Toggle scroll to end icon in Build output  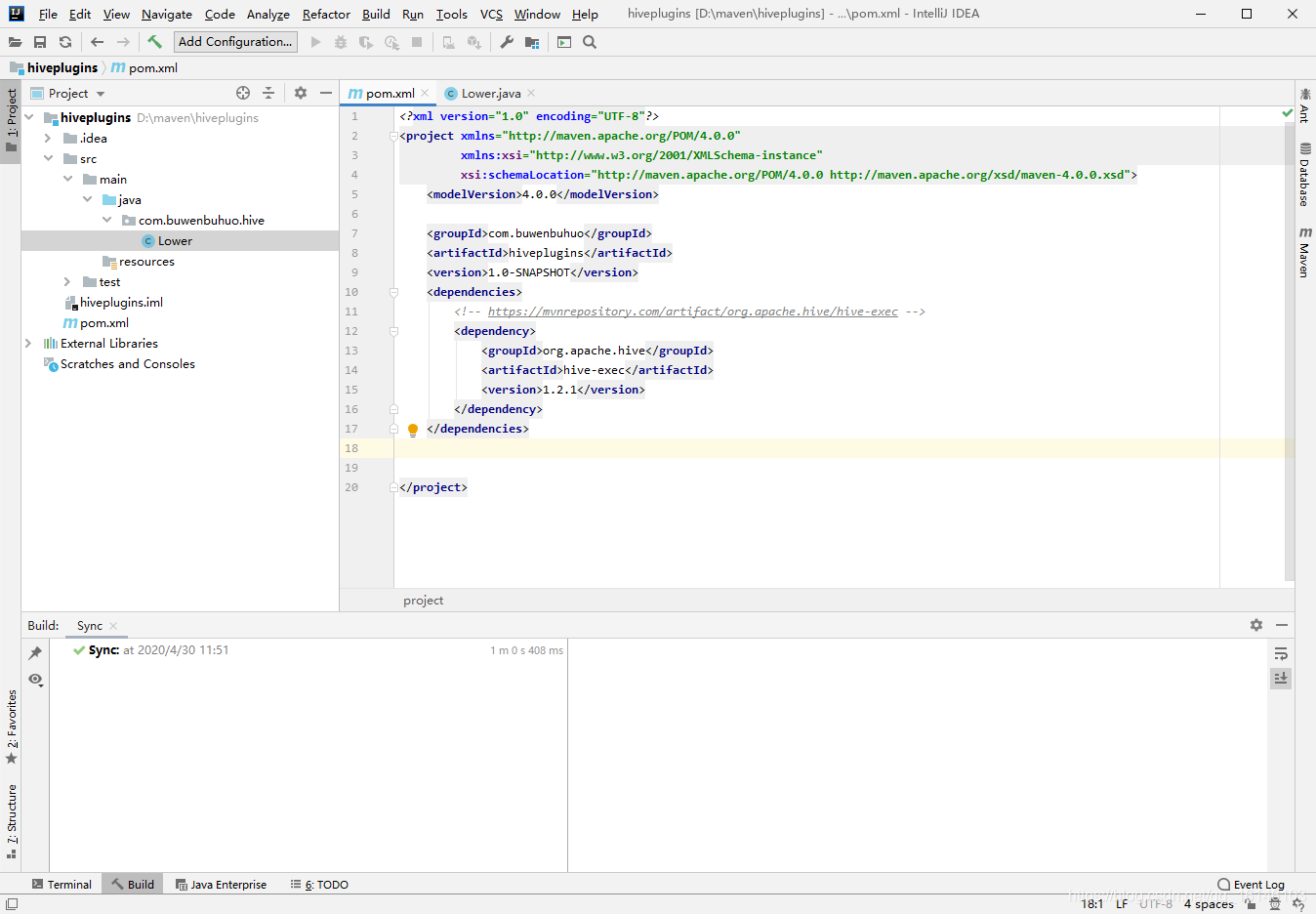tap(1281, 678)
